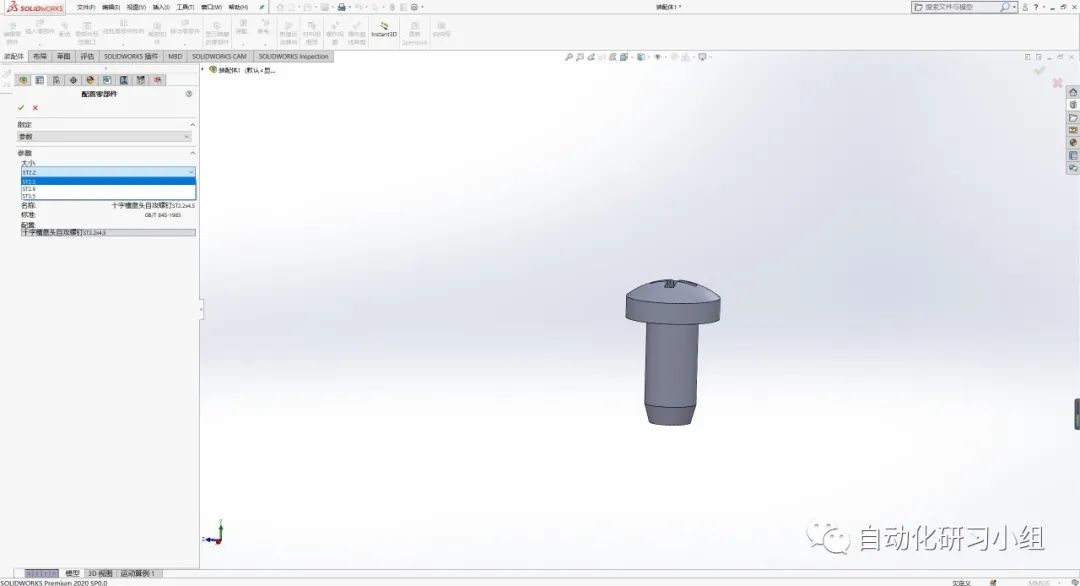Open the 视图(V) menu
Viewport: 1080px width, 586px height.
(136, 7)
